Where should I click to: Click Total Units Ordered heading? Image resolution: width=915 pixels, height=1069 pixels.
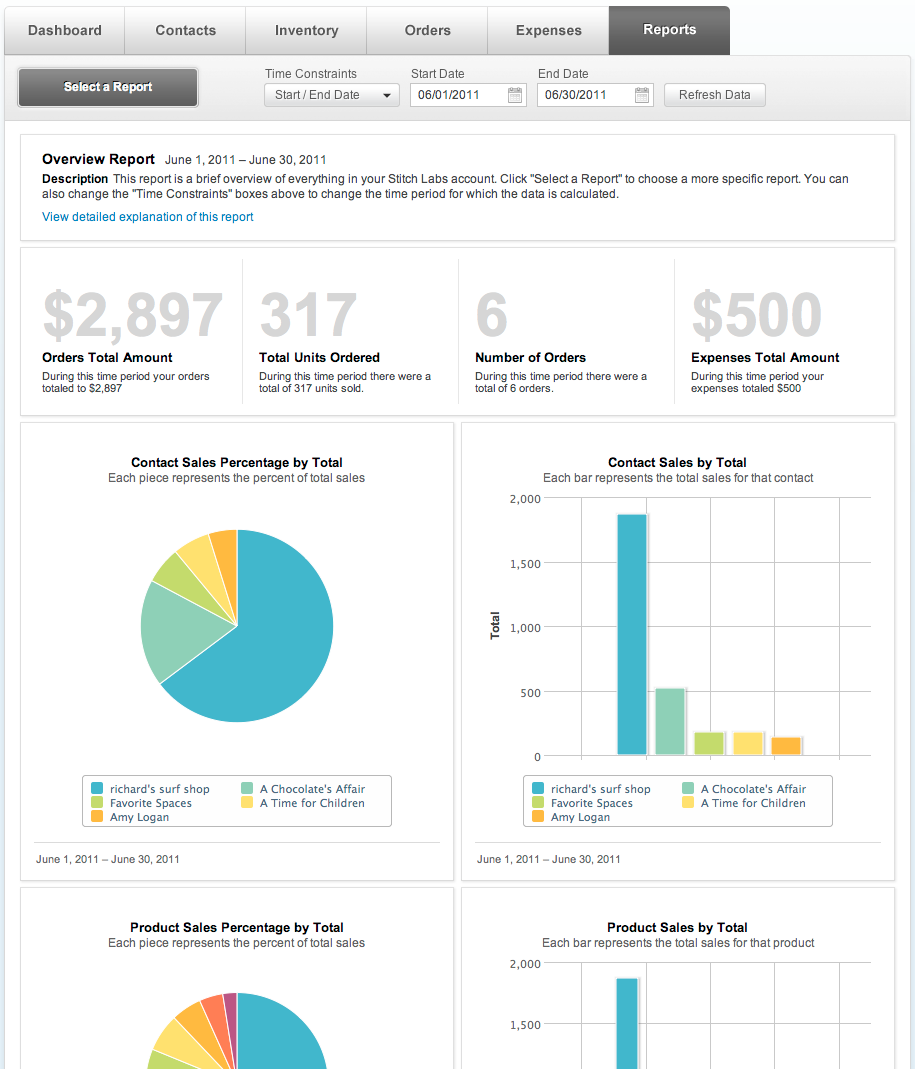coord(319,357)
